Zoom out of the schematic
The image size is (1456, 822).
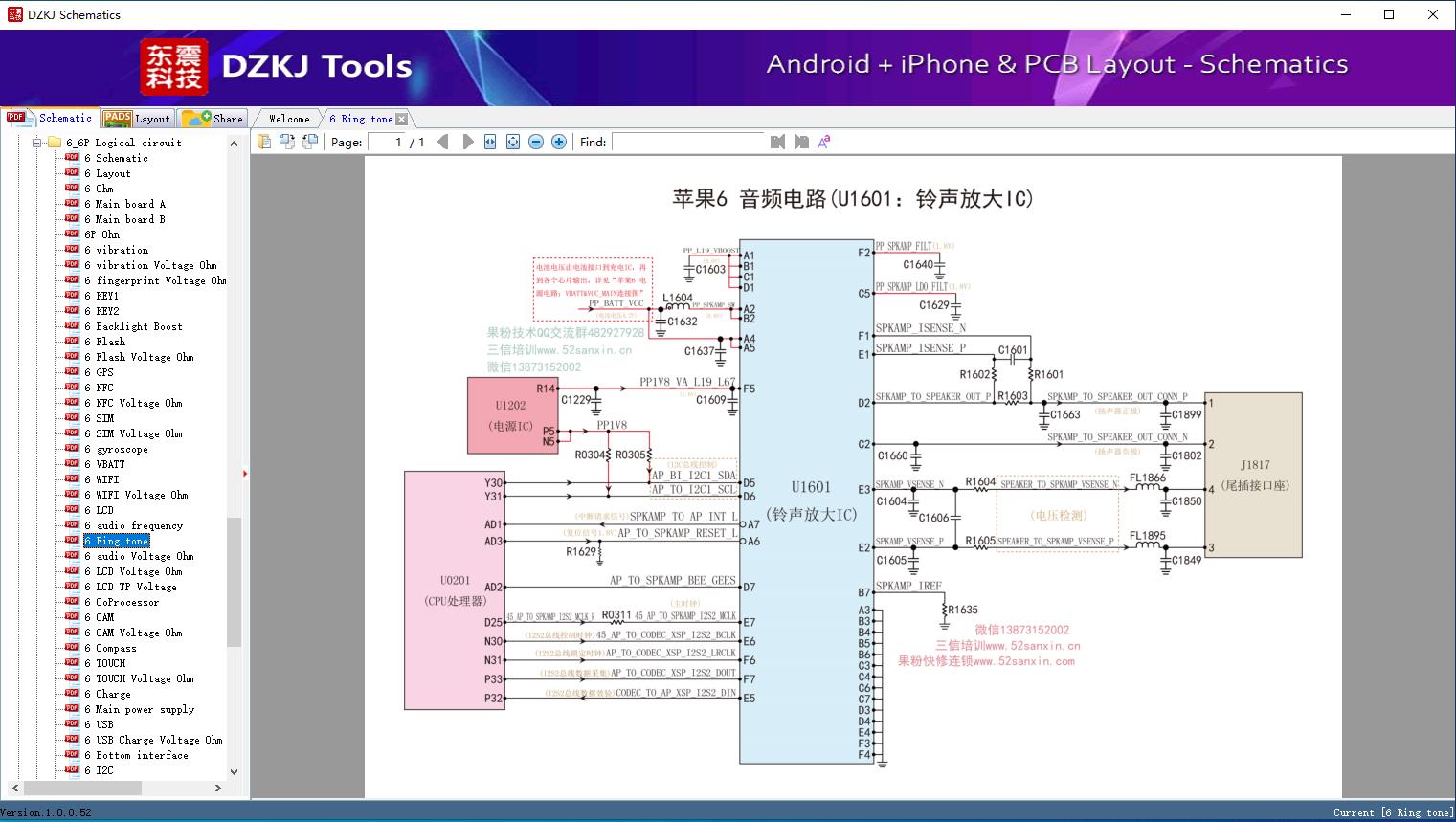pos(536,142)
